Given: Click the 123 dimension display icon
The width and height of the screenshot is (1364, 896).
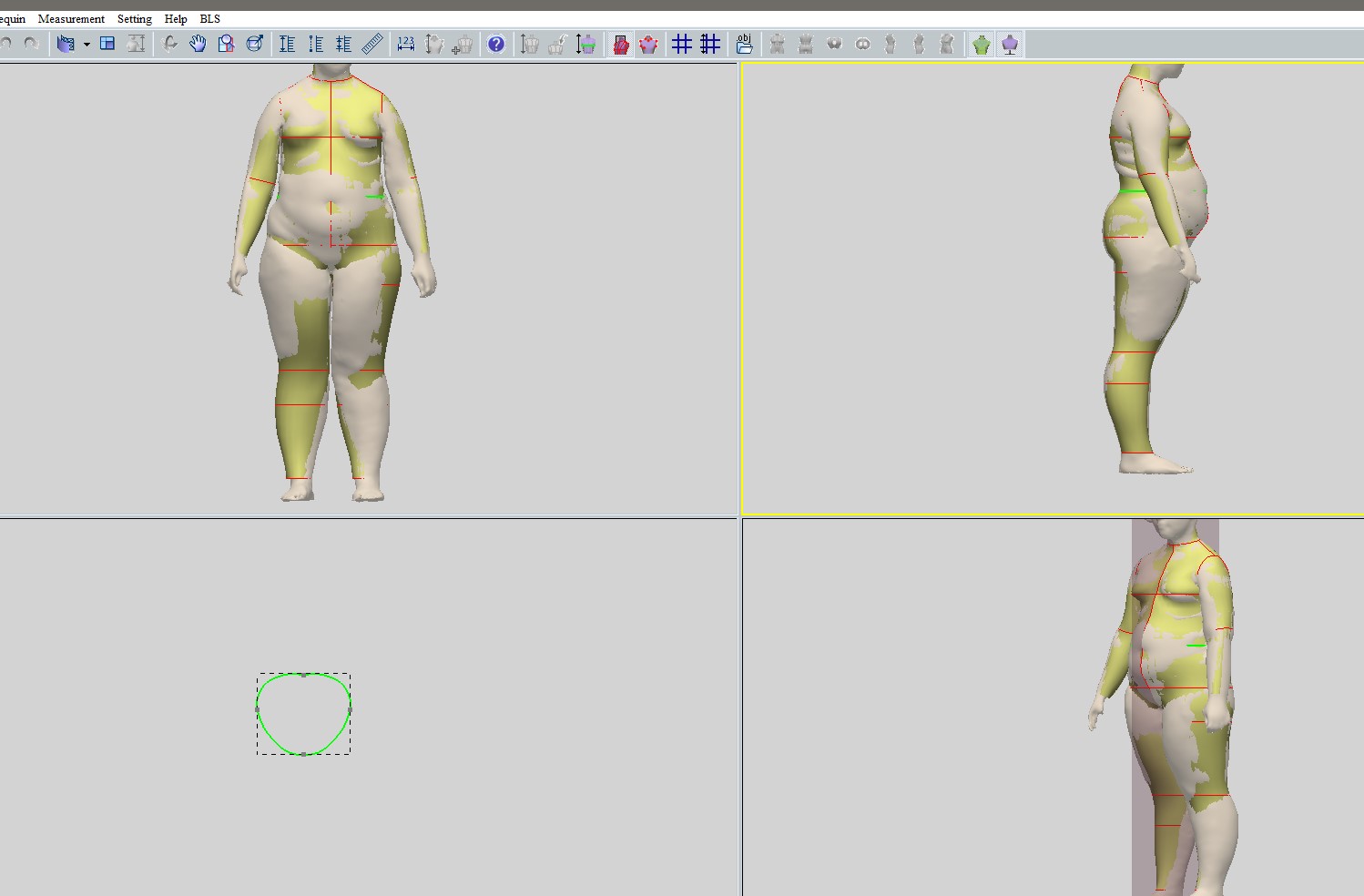Looking at the screenshot, I should [406, 44].
